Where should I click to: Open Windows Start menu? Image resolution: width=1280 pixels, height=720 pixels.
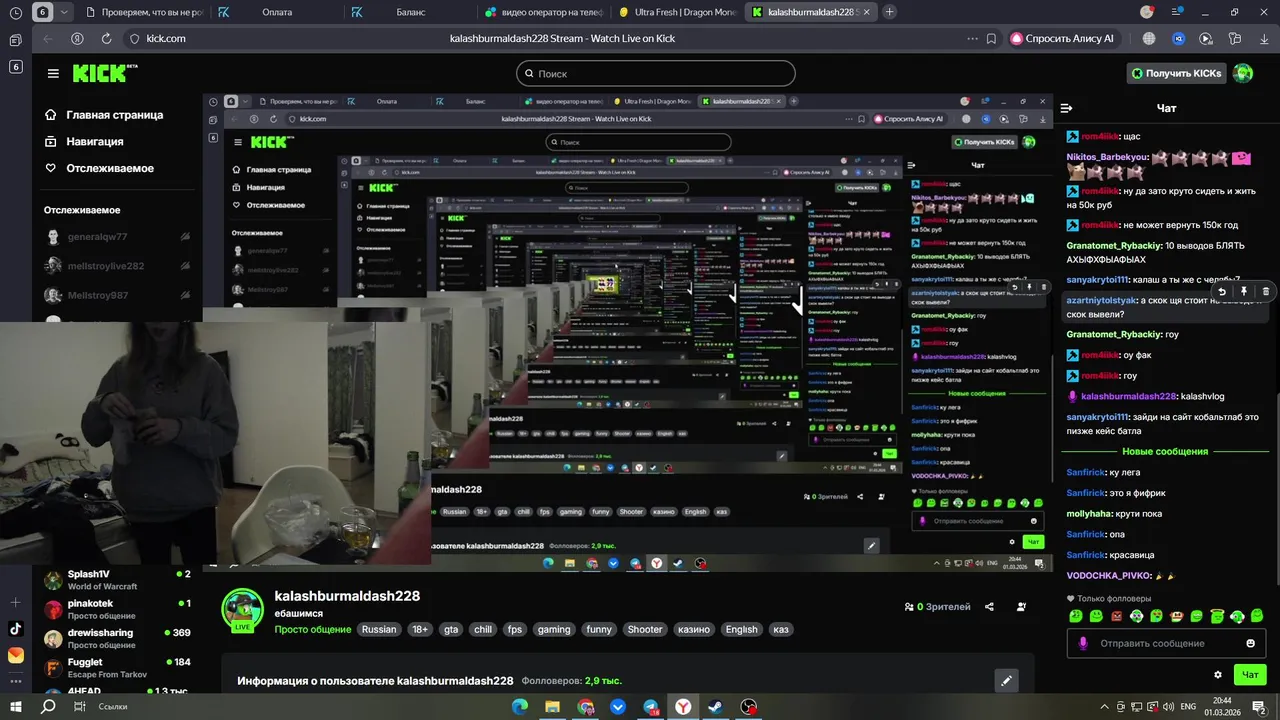pos(15,706)
